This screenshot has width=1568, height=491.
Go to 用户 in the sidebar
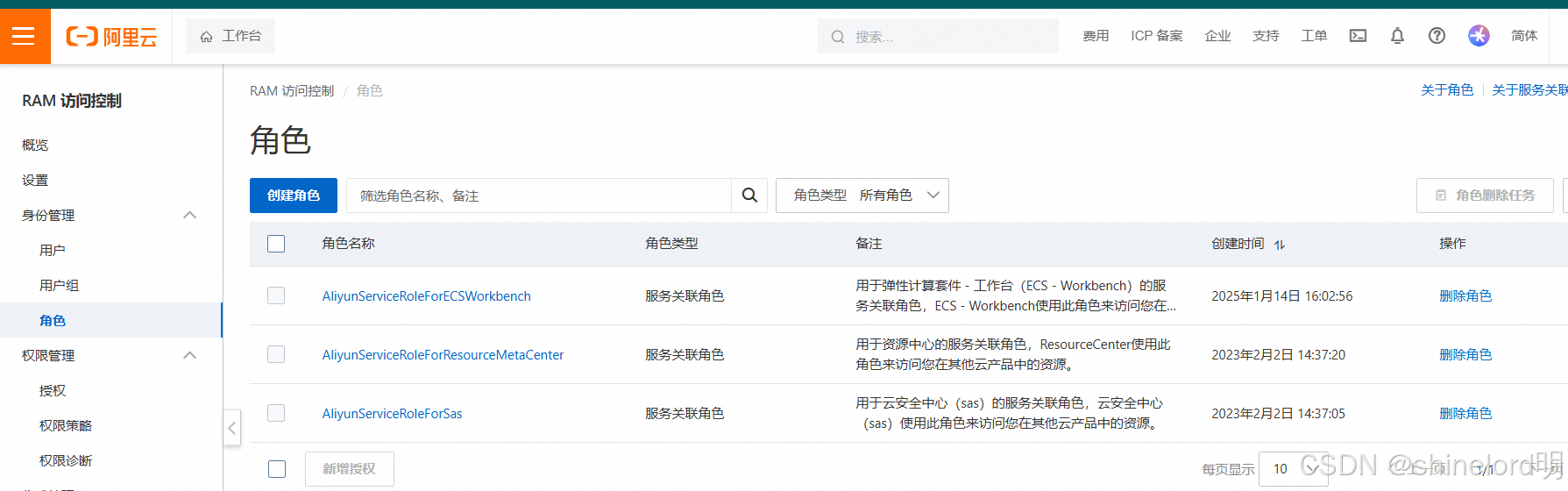tap(53, 250)
